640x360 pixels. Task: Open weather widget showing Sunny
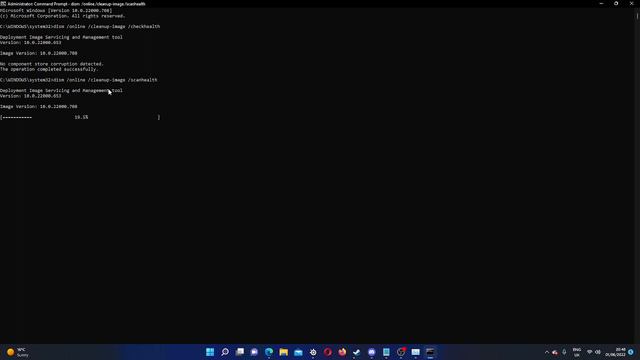pyautogui.click(x=18, y=352)
